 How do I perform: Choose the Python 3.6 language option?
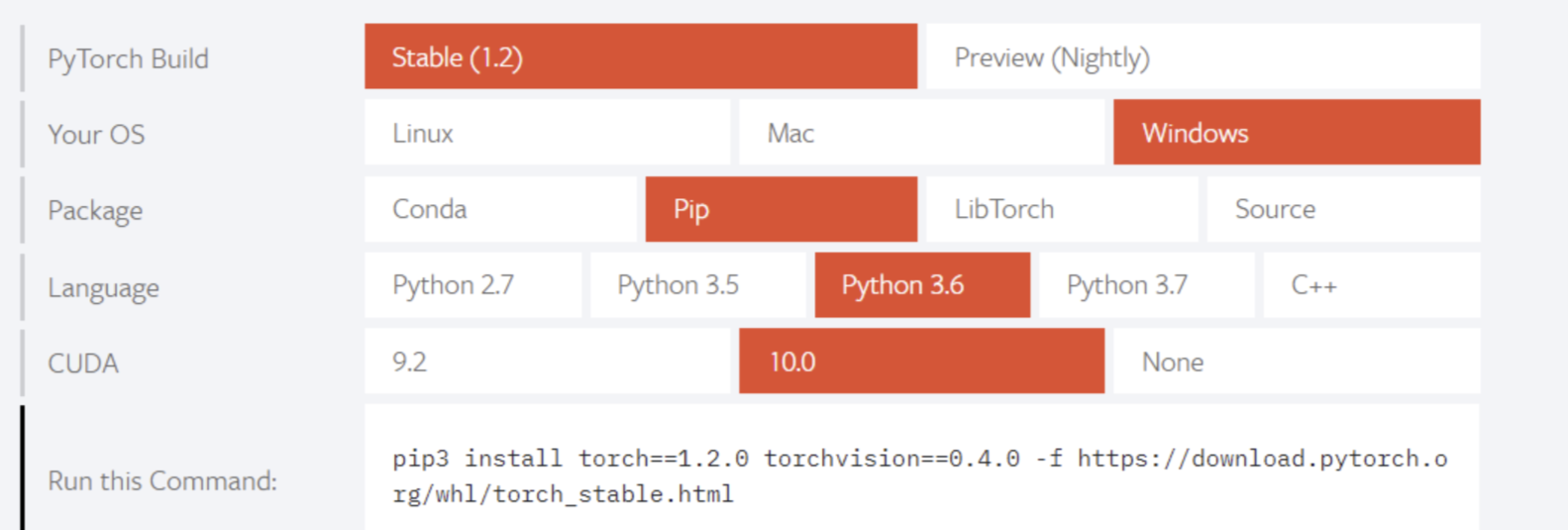point(922,285)
